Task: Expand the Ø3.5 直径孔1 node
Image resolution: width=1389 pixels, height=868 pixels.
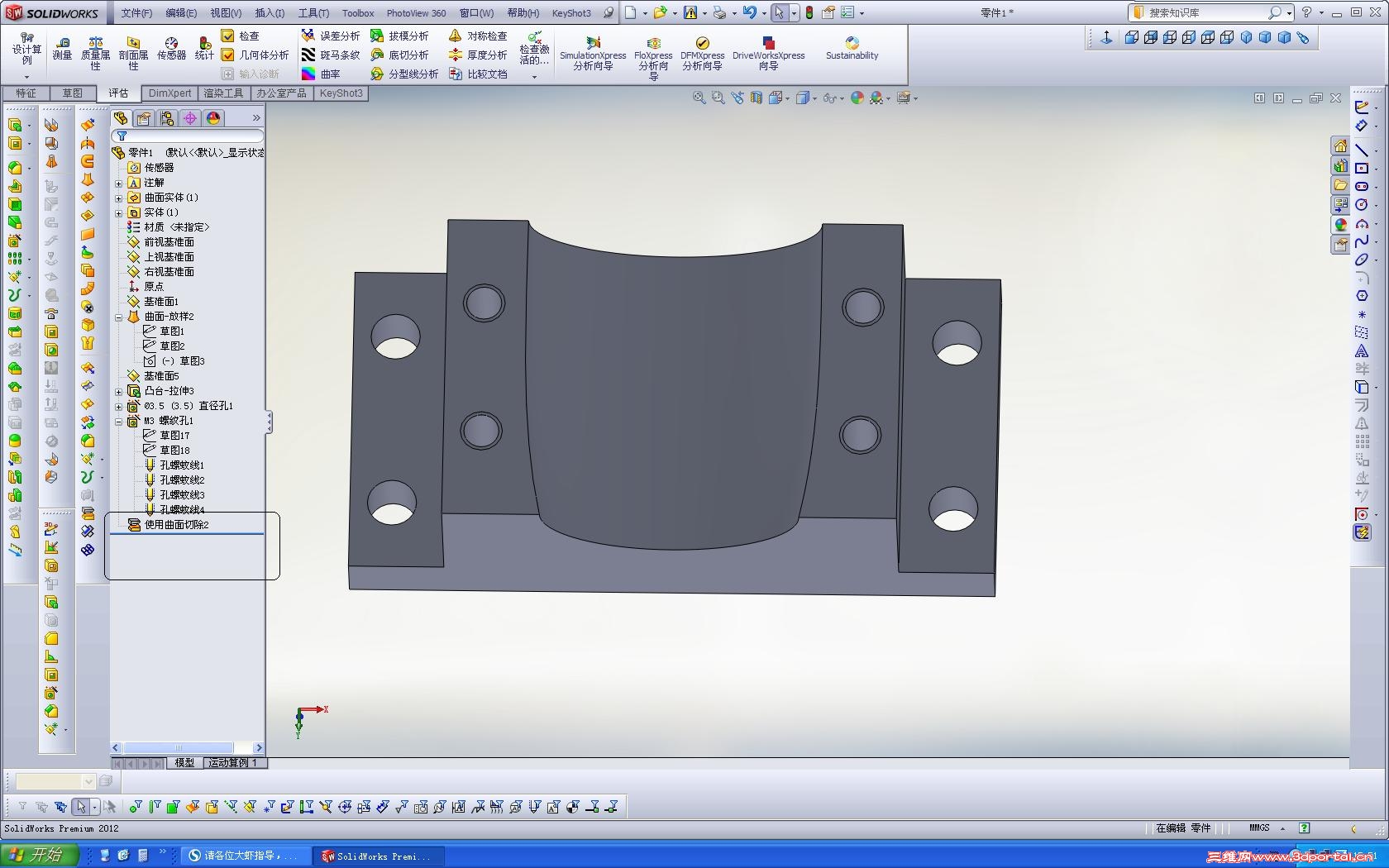Action: (x=118, y=406)
